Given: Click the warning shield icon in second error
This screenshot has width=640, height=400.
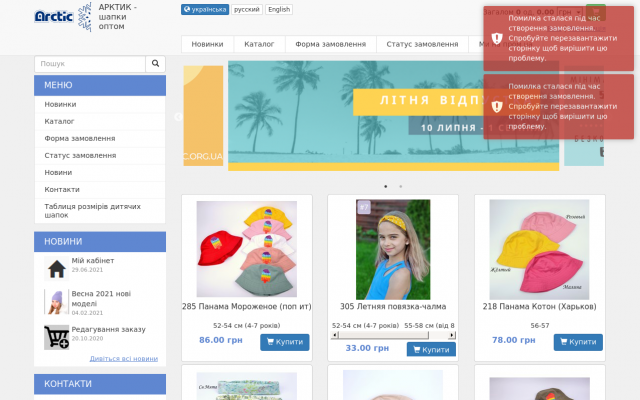Looking at the screenshot, I should pyautogui.click(x=497, y=107).
